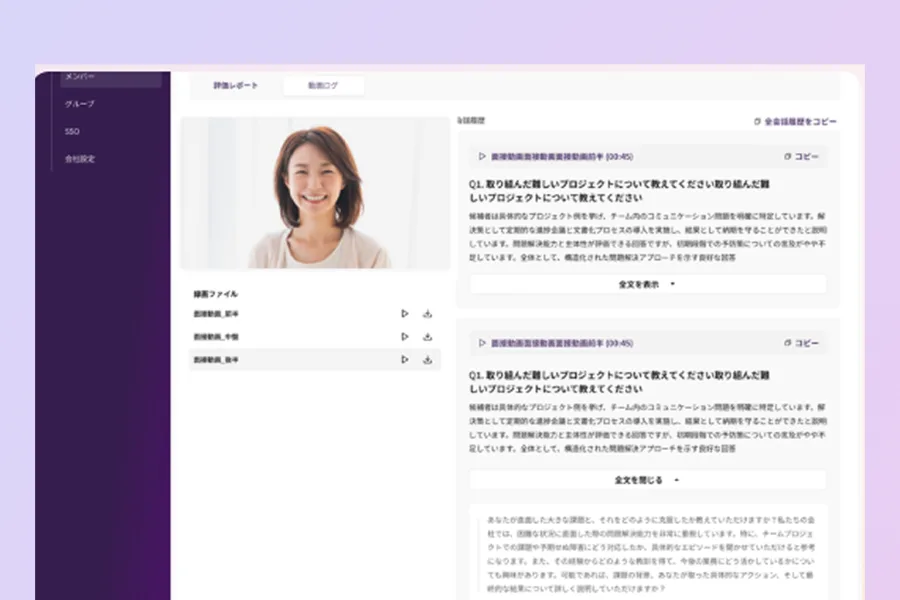Screen dimensions: 900x600
Task: Switch to the 動画ログ tab
Action: point(323,86)
